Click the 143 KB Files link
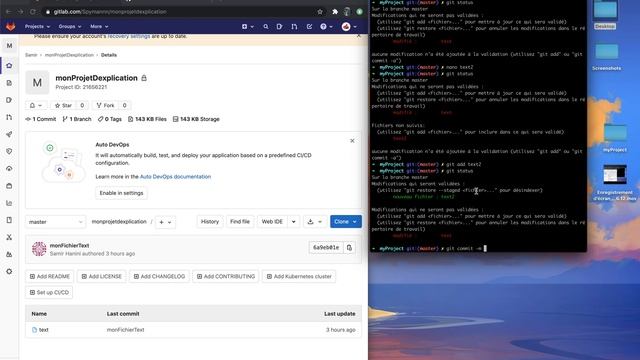640x360 pixels. tap(147, 119)
